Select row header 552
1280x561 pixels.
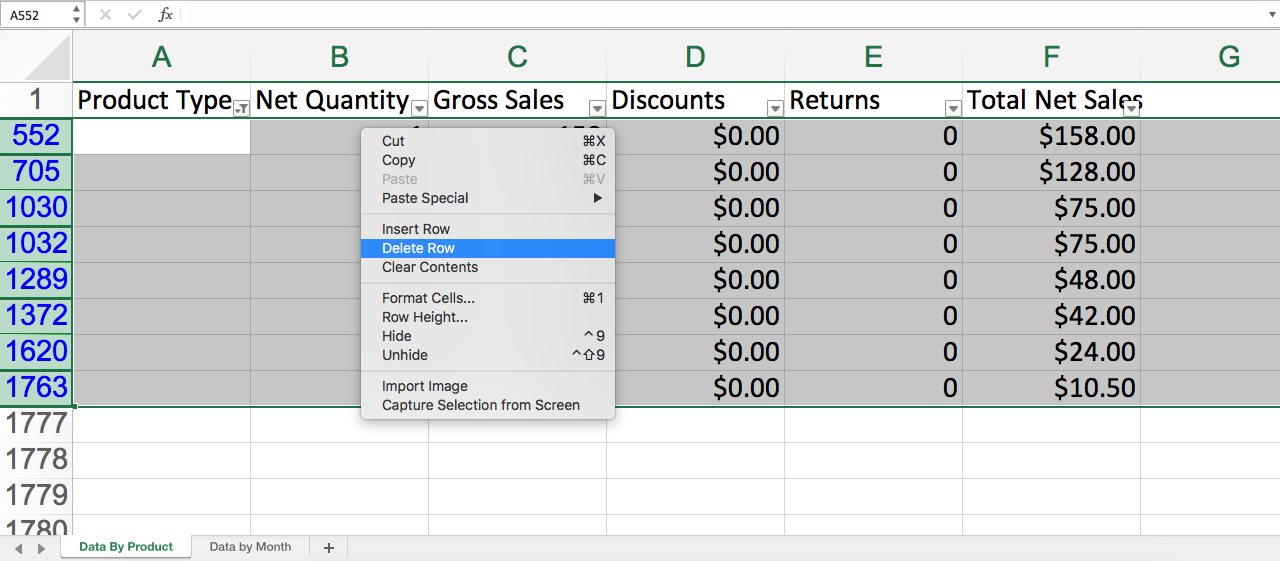(36, 135)
